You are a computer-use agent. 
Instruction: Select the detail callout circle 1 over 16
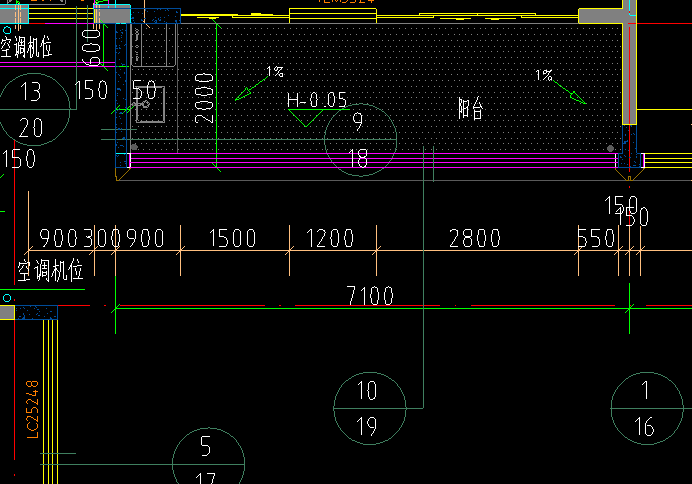click(647, 409)
